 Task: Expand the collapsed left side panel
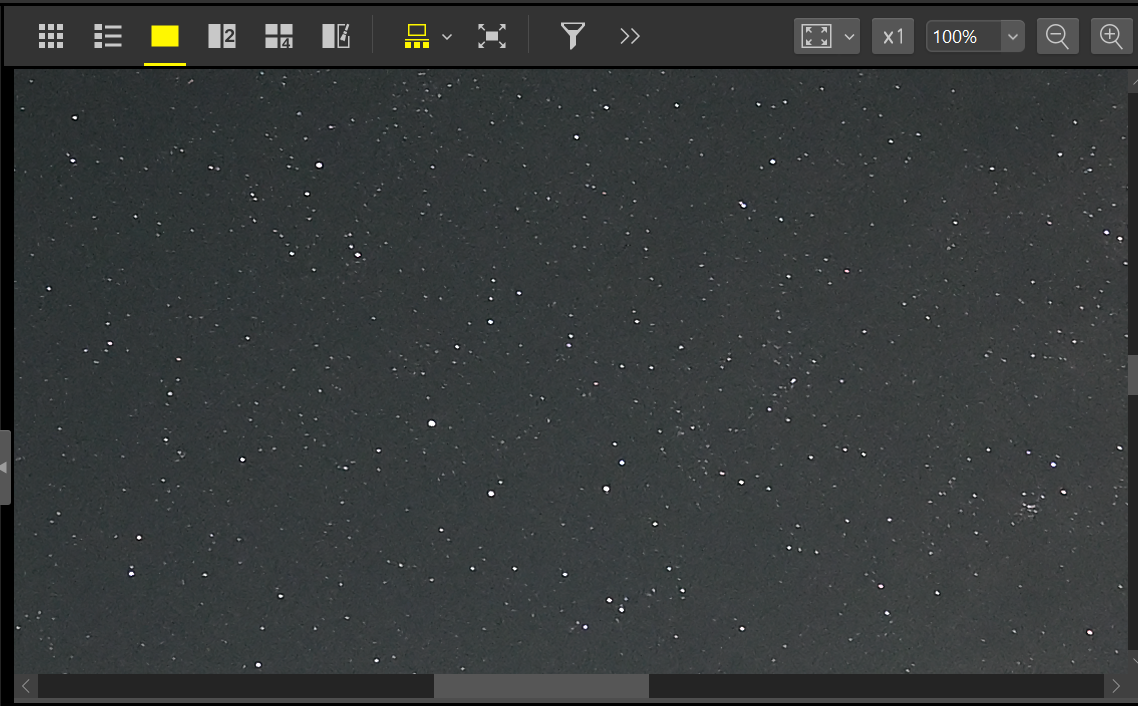pos(5,467)
